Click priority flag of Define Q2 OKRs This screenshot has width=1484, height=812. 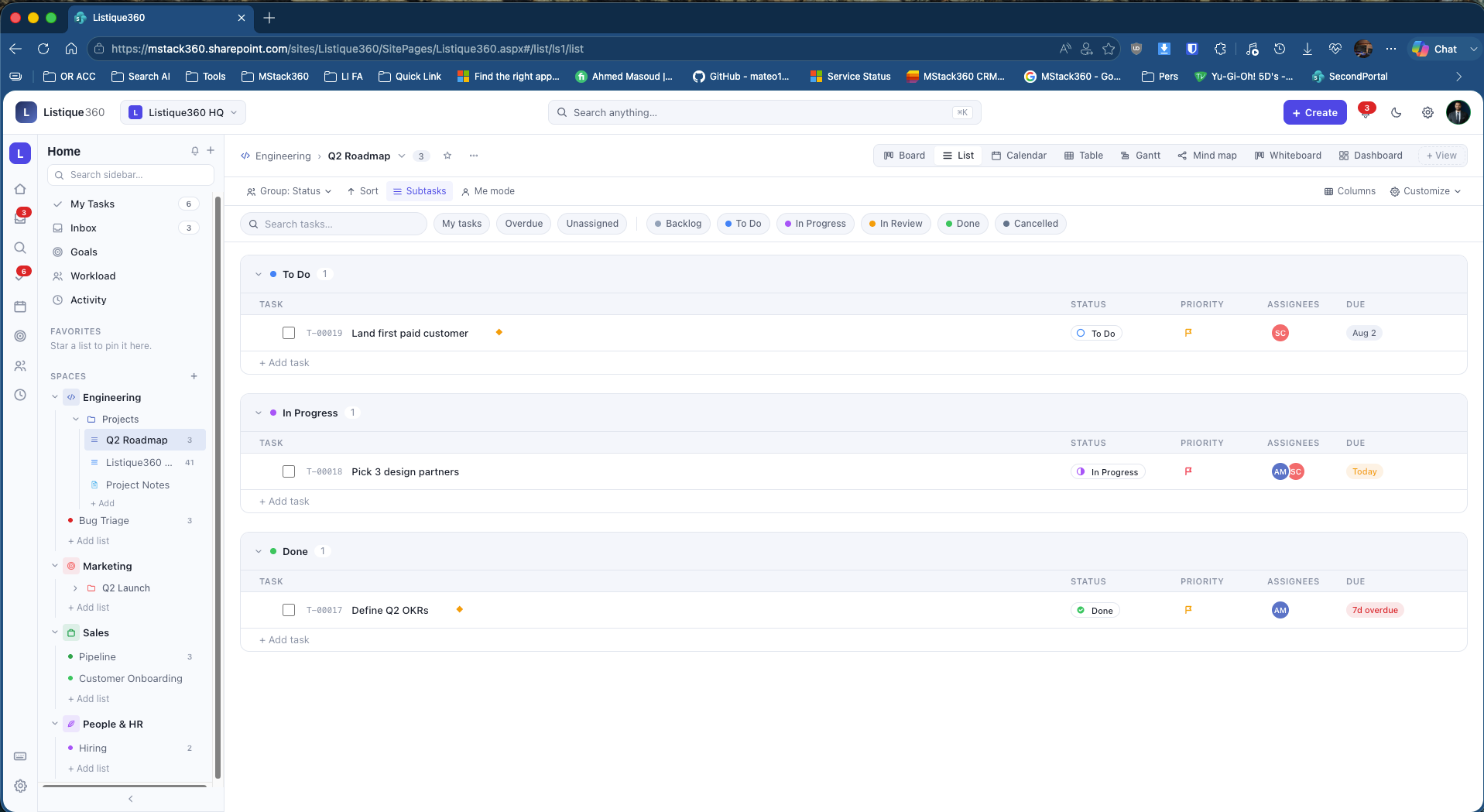1188,610
